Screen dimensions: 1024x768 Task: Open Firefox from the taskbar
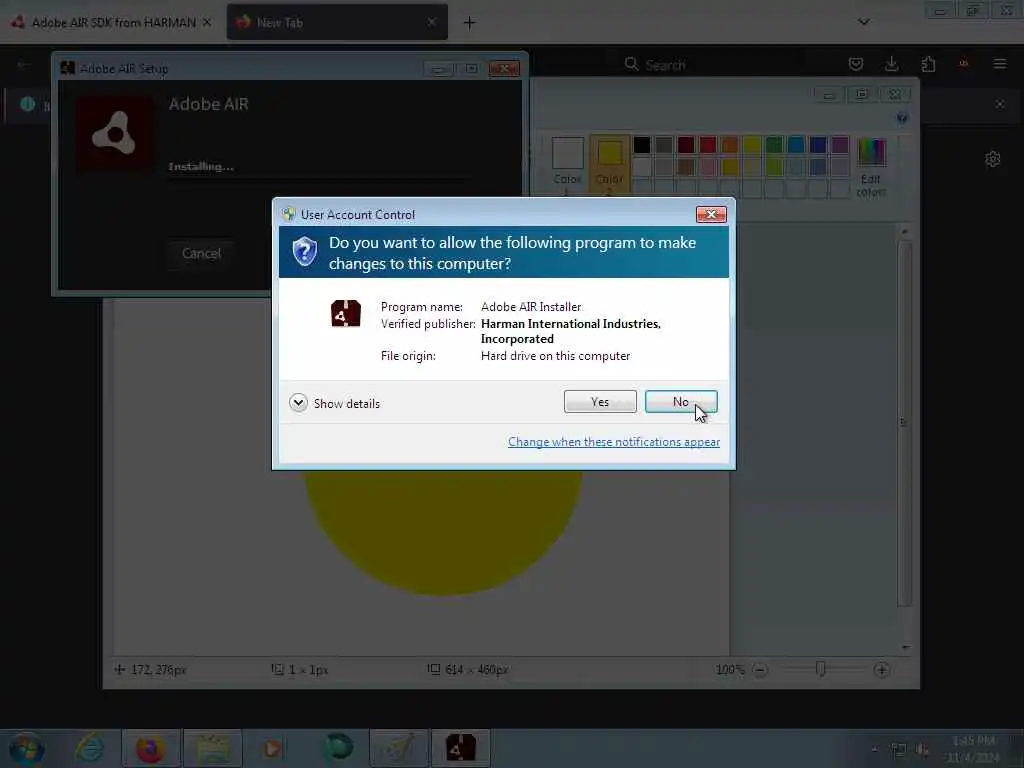[150, 748]
